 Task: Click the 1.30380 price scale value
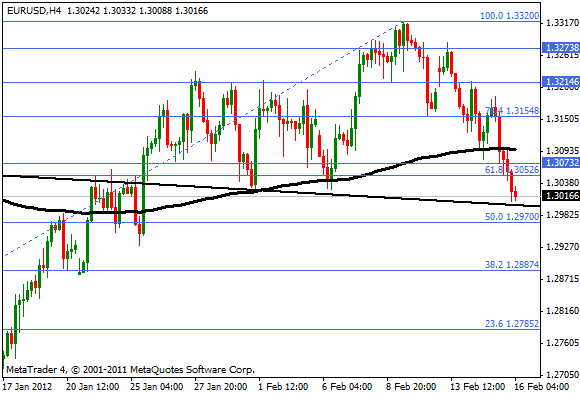point(562,183)
